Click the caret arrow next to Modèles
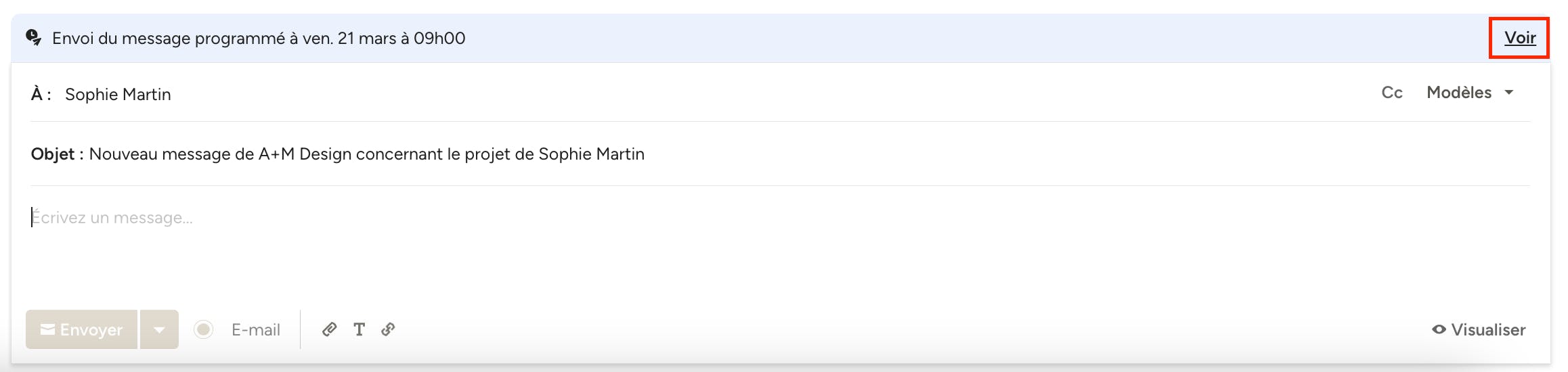This screenshot has width=1568, height=372. pyautogui.click(x=1509, y=93)
